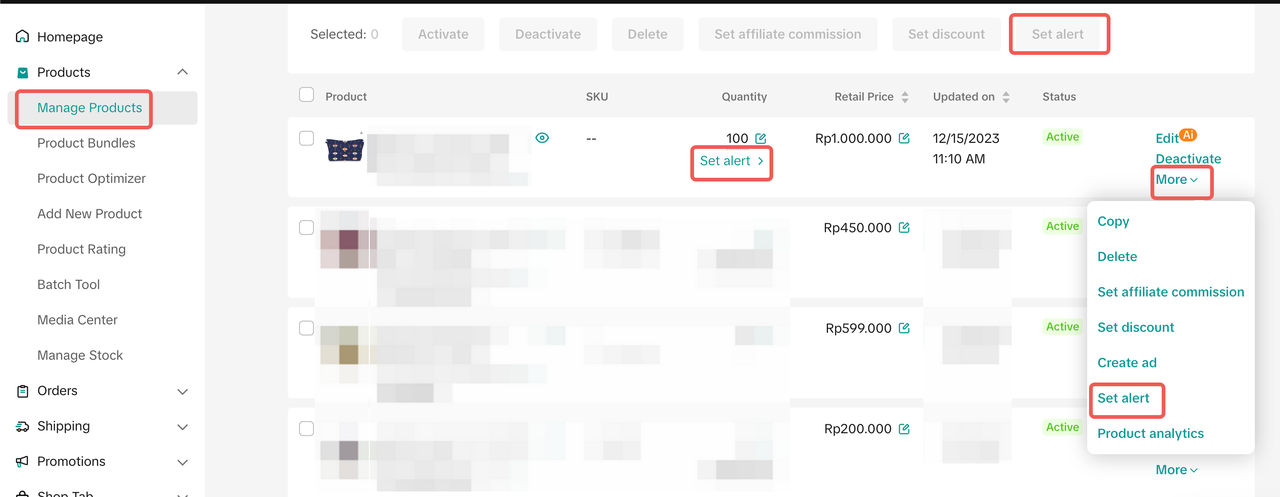
Task: Select the Rp599.000 product checkbox
Action: pos(307,328)
